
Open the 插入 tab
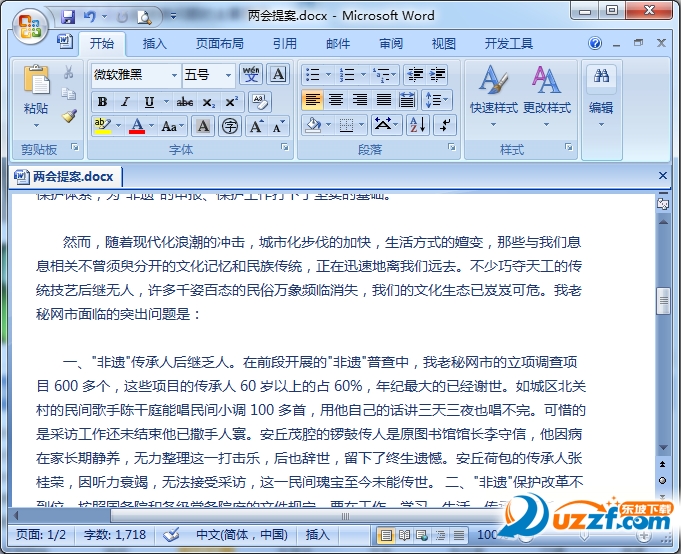[x=154, y=44]
